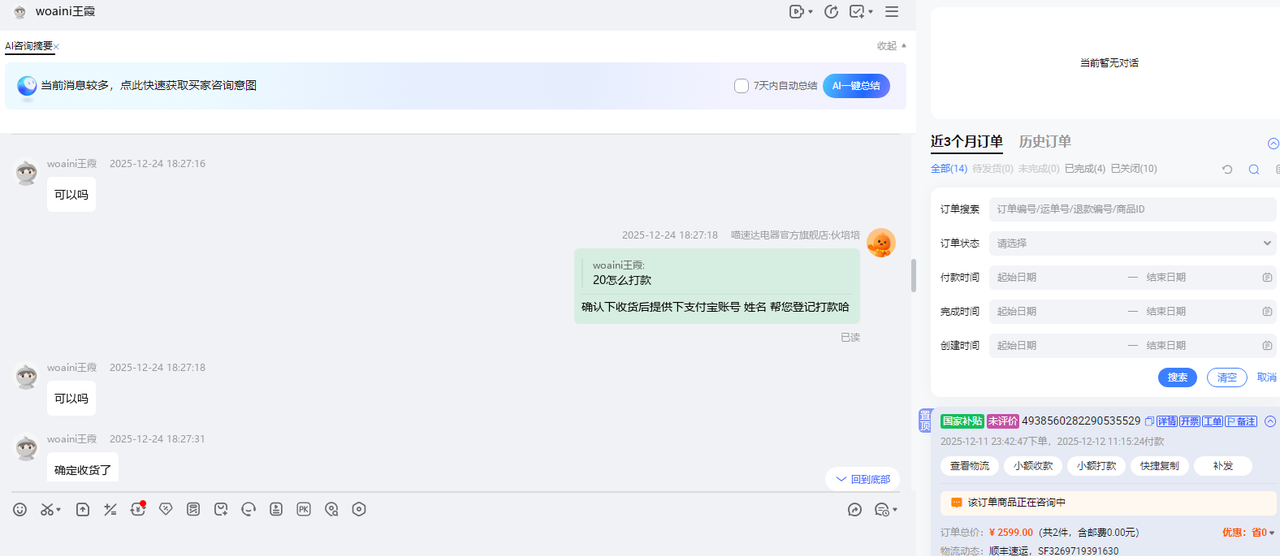Check the 7天内自动总结 checkbox
Image resolution: width=1280 pixels, height=556 pixels.
(x=741, y=86)
